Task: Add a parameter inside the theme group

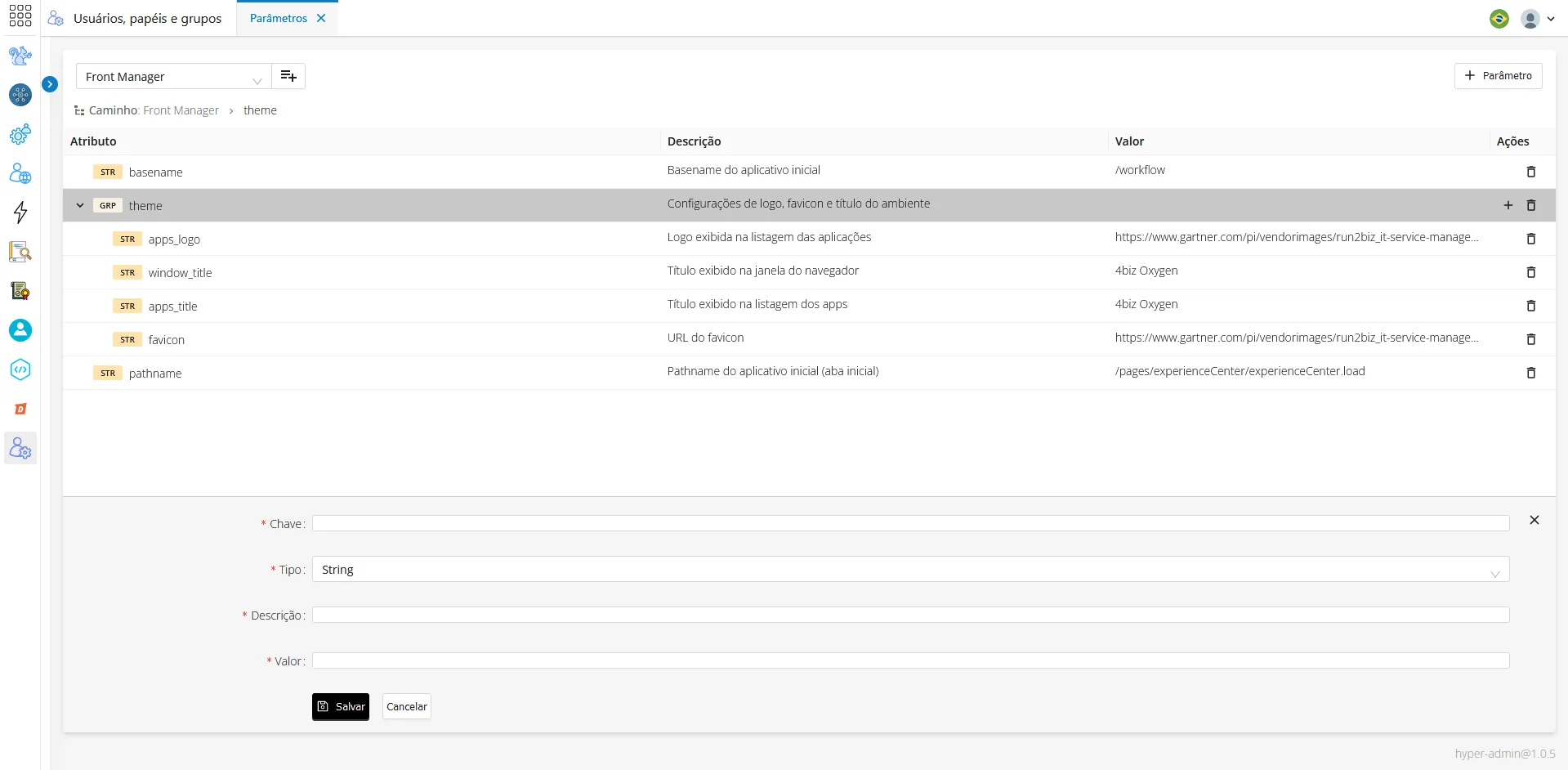Action: pyautogui.click(x=1508, y=205)
